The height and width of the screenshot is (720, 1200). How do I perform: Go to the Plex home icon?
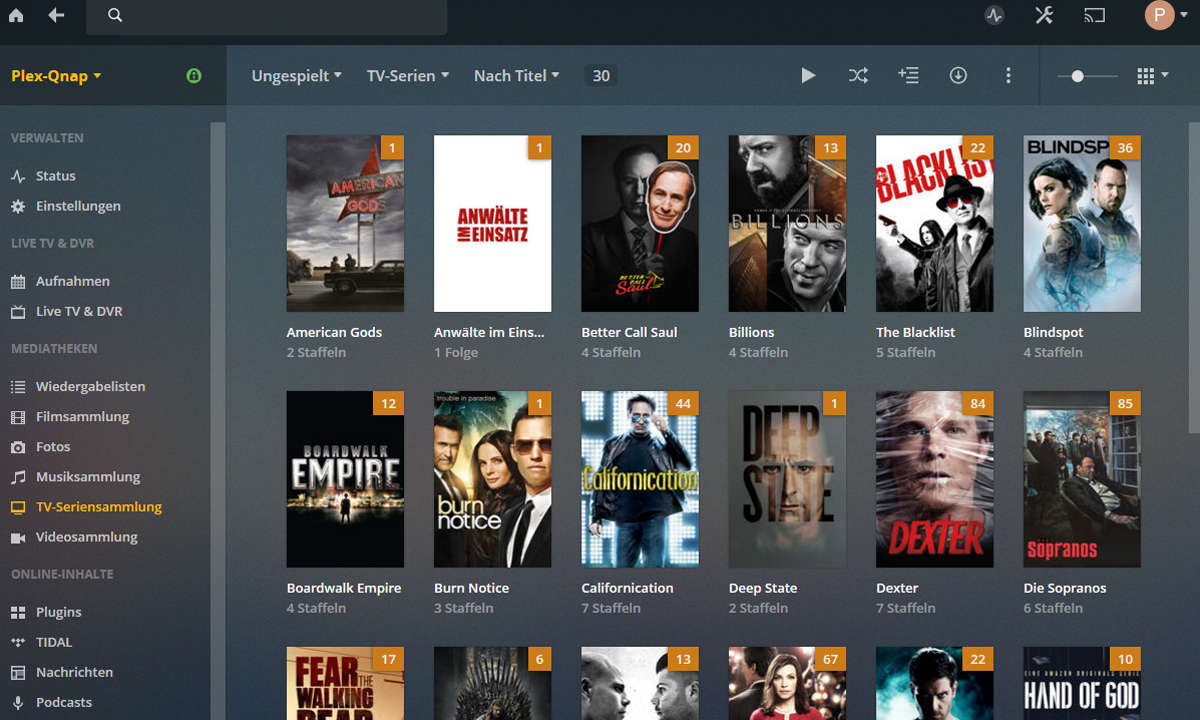[x=16, y=15]
